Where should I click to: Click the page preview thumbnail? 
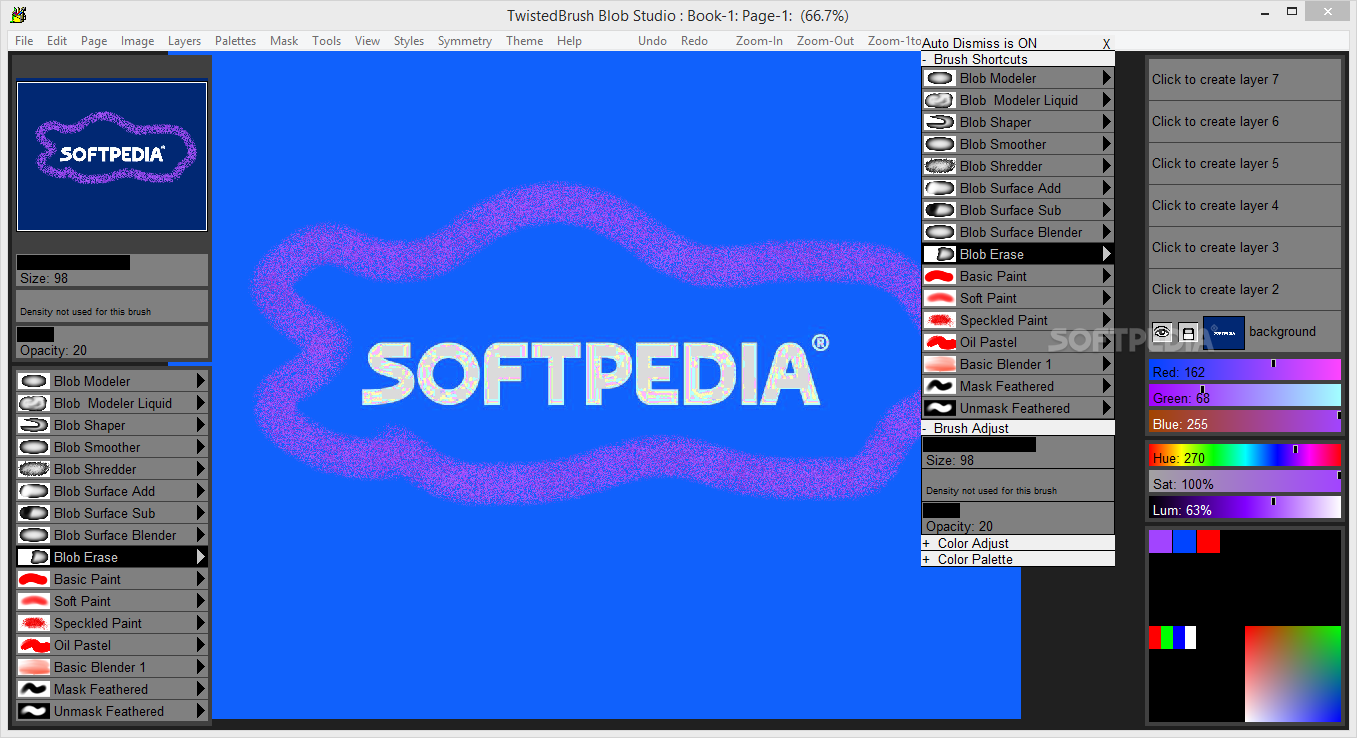point(112,156)
